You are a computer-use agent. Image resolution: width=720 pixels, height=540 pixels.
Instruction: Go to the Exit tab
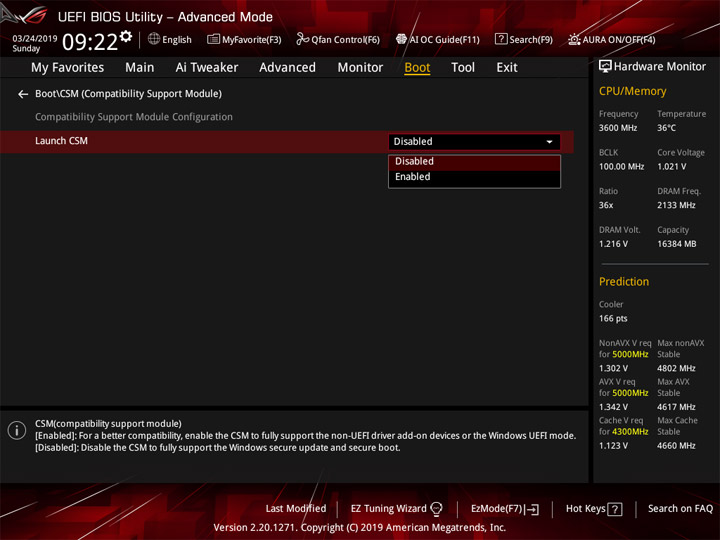click(507, 68)
